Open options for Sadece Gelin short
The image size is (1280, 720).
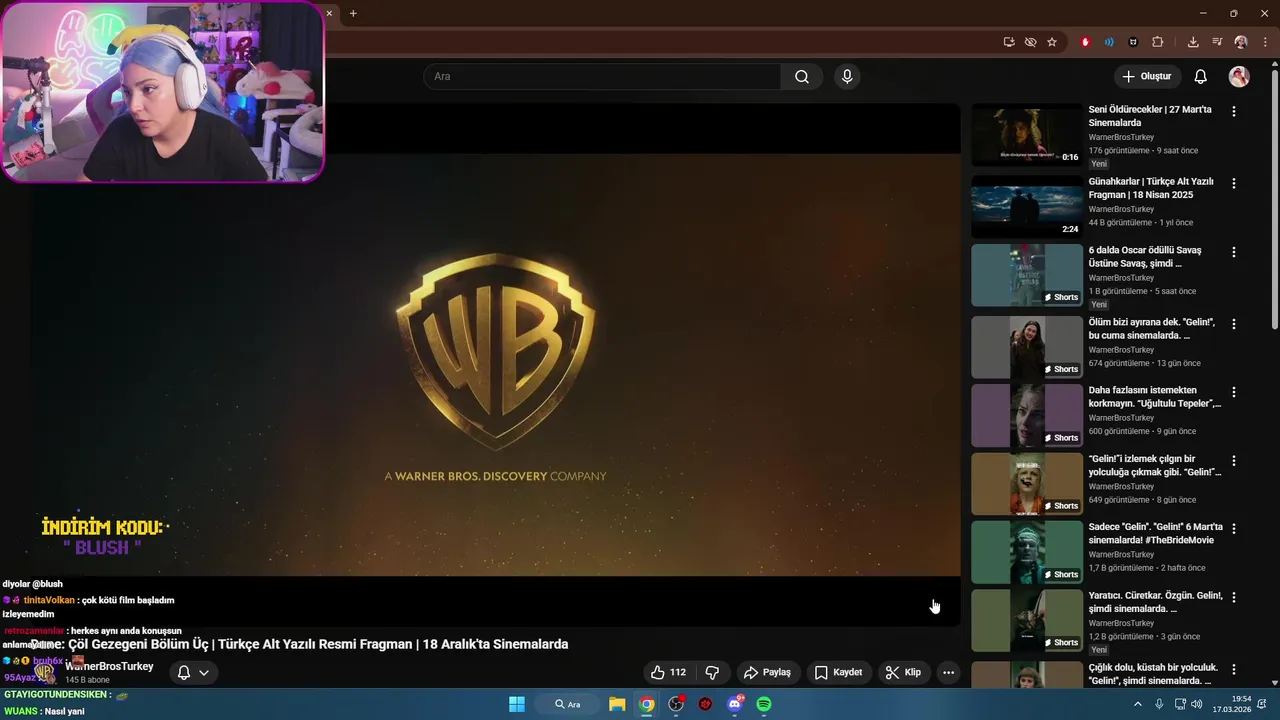coord(1234,528)
